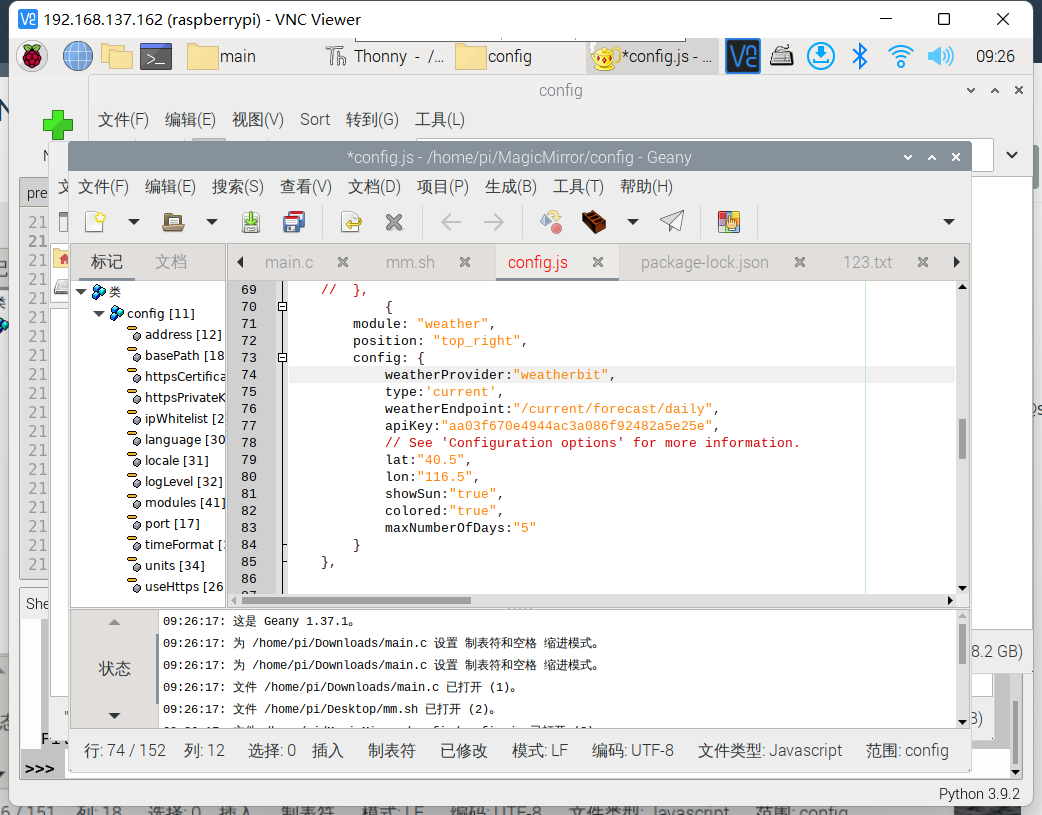1042x815 pixels.
Task: Switch to the 123.txt tab
Action: click(x=867, y=263)
